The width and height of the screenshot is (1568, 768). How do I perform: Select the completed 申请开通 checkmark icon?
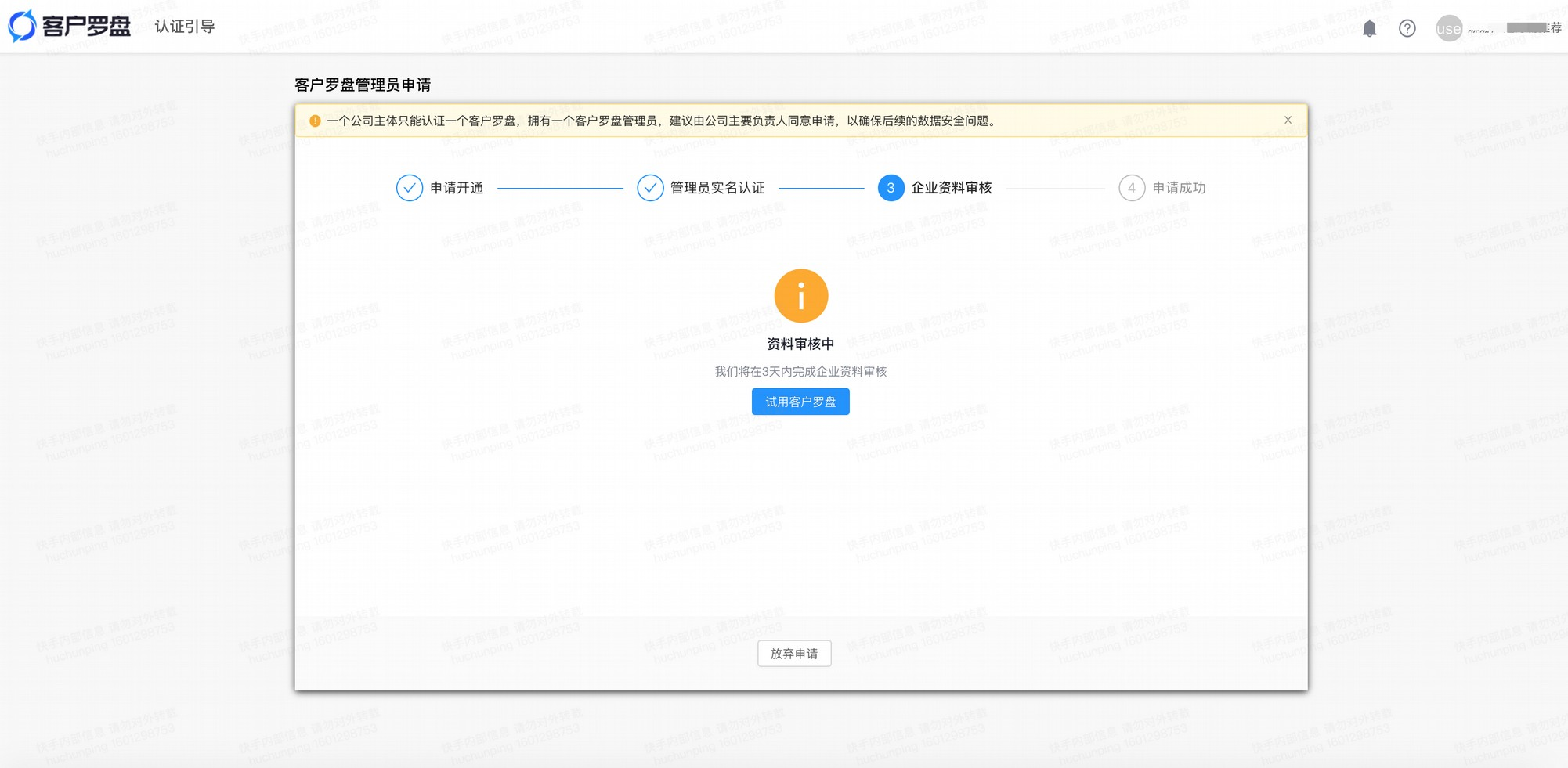click(410, 188)
